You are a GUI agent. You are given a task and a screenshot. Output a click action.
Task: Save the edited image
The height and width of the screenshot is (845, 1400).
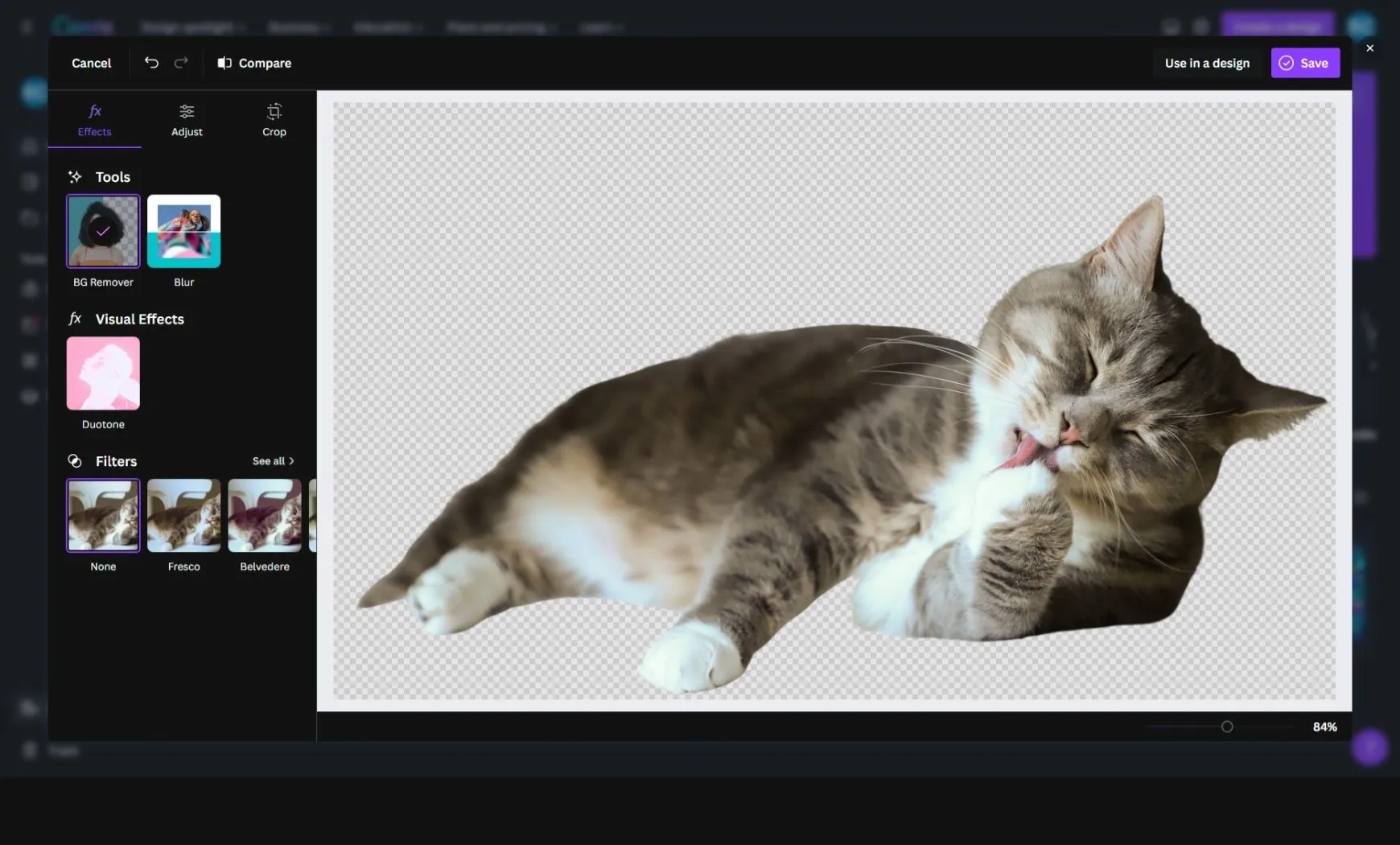(x=1303, y=63)
